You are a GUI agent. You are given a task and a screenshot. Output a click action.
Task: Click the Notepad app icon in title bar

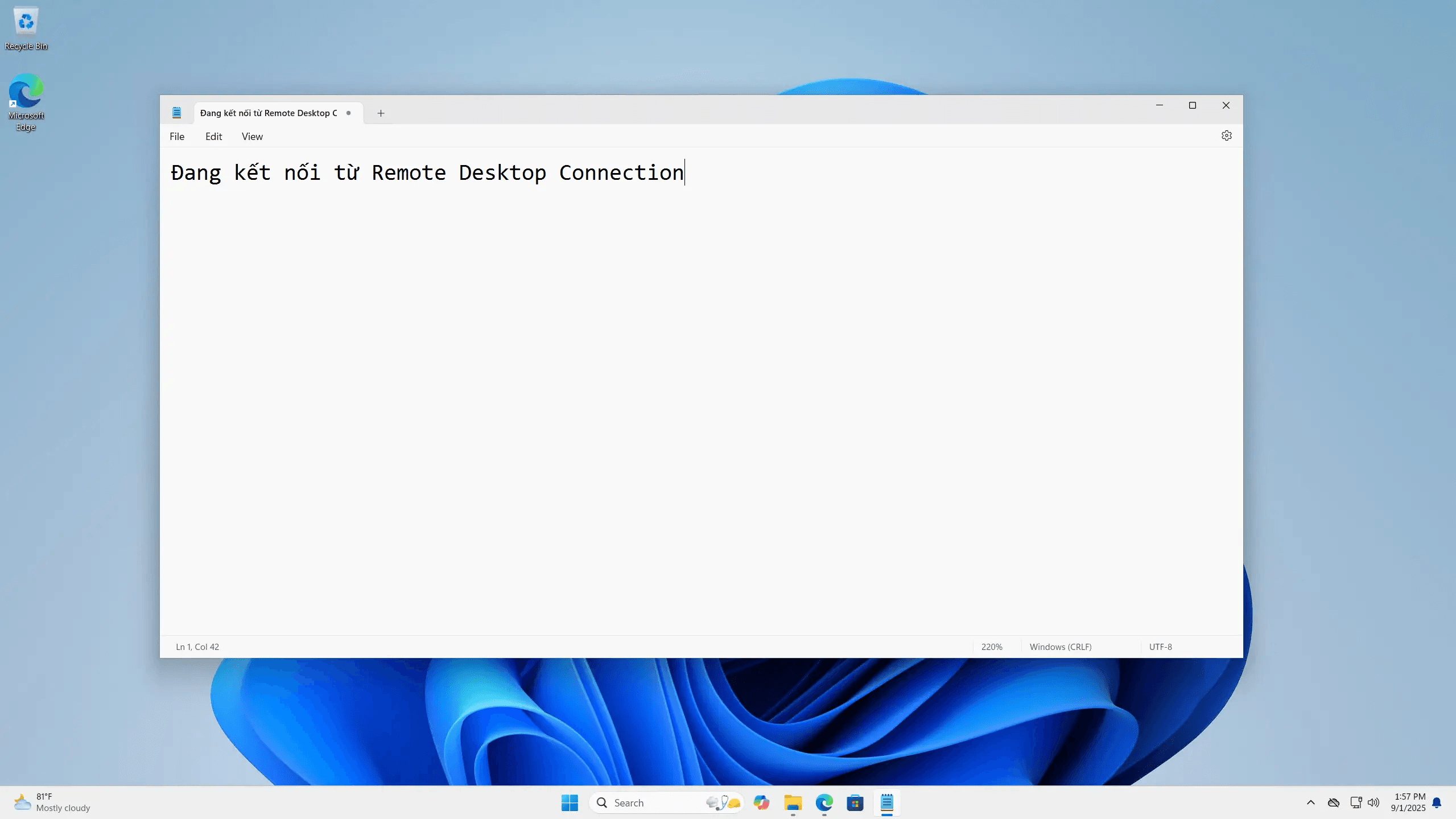(x=176, y=113)
